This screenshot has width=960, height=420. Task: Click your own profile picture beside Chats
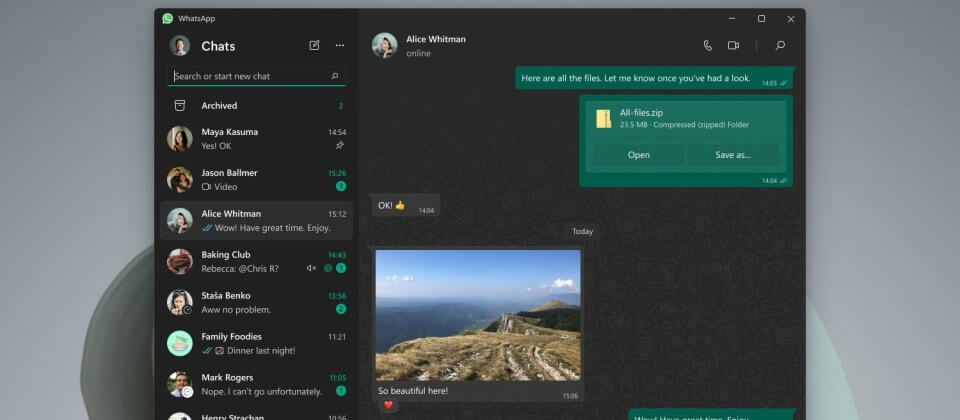coord(179,46)
